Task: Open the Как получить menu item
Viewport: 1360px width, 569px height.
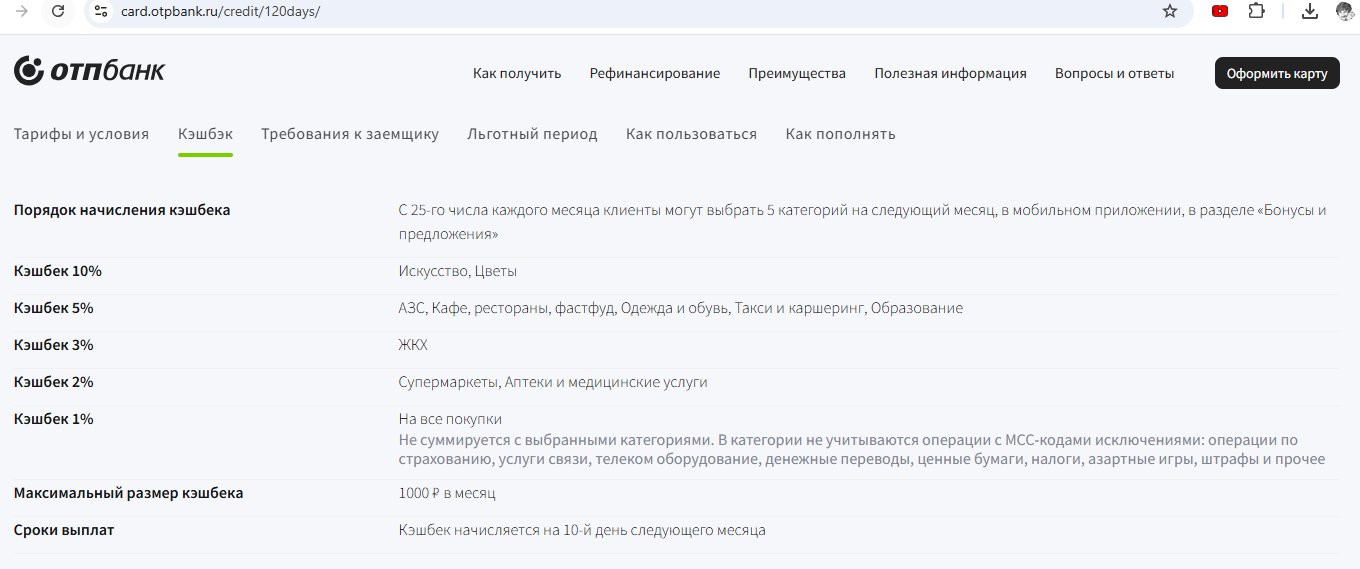Action: [517, 73]
